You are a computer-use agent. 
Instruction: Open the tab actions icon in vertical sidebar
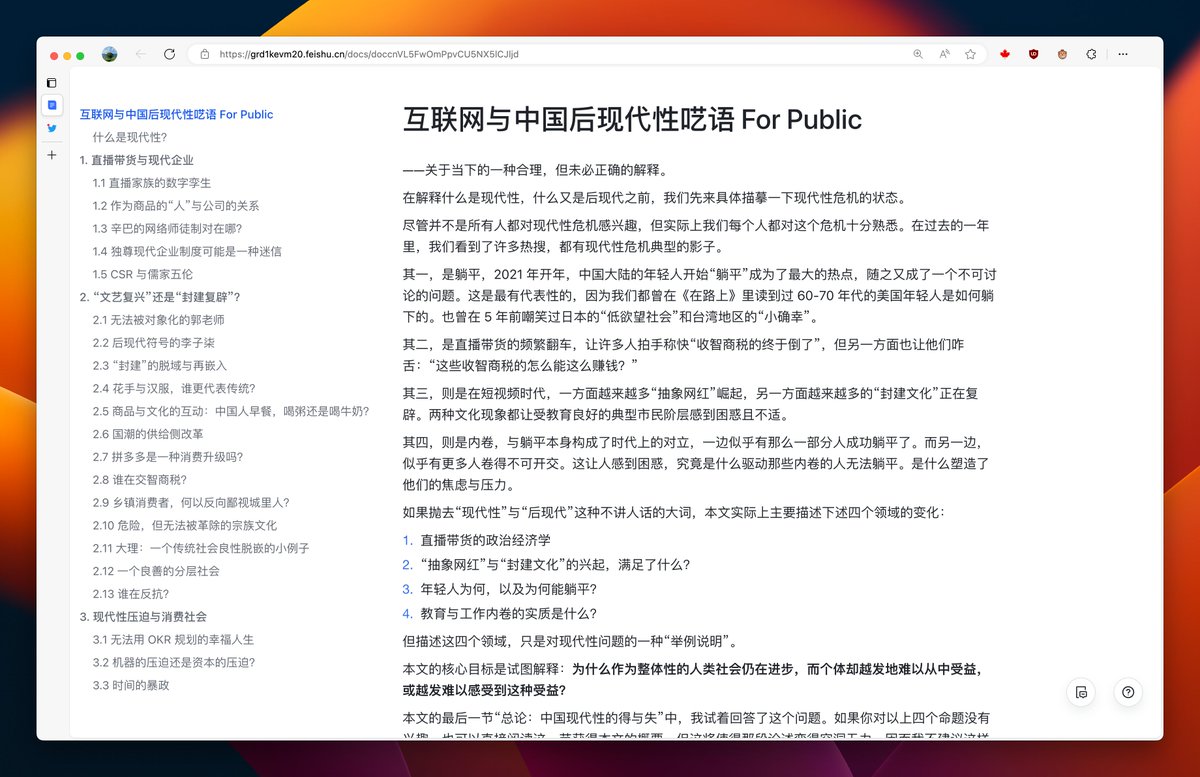point(52,82)
